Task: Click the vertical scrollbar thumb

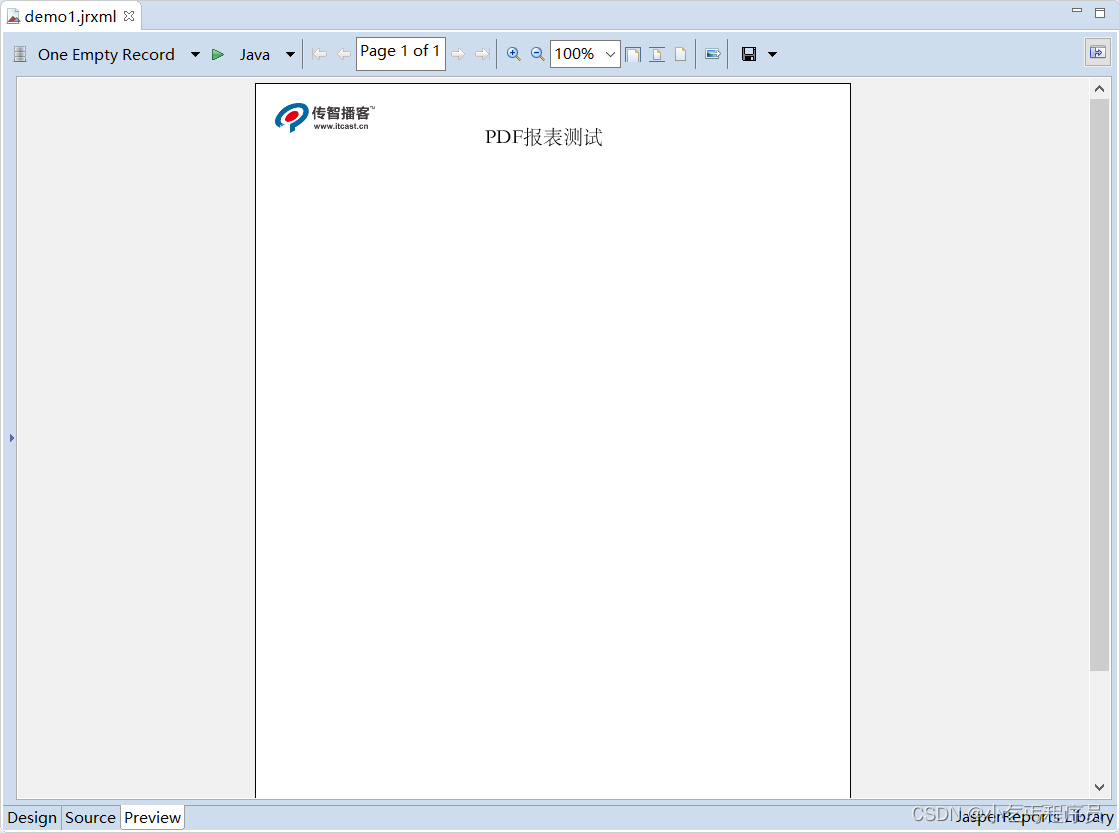Action: click(x=1099, y=385)
